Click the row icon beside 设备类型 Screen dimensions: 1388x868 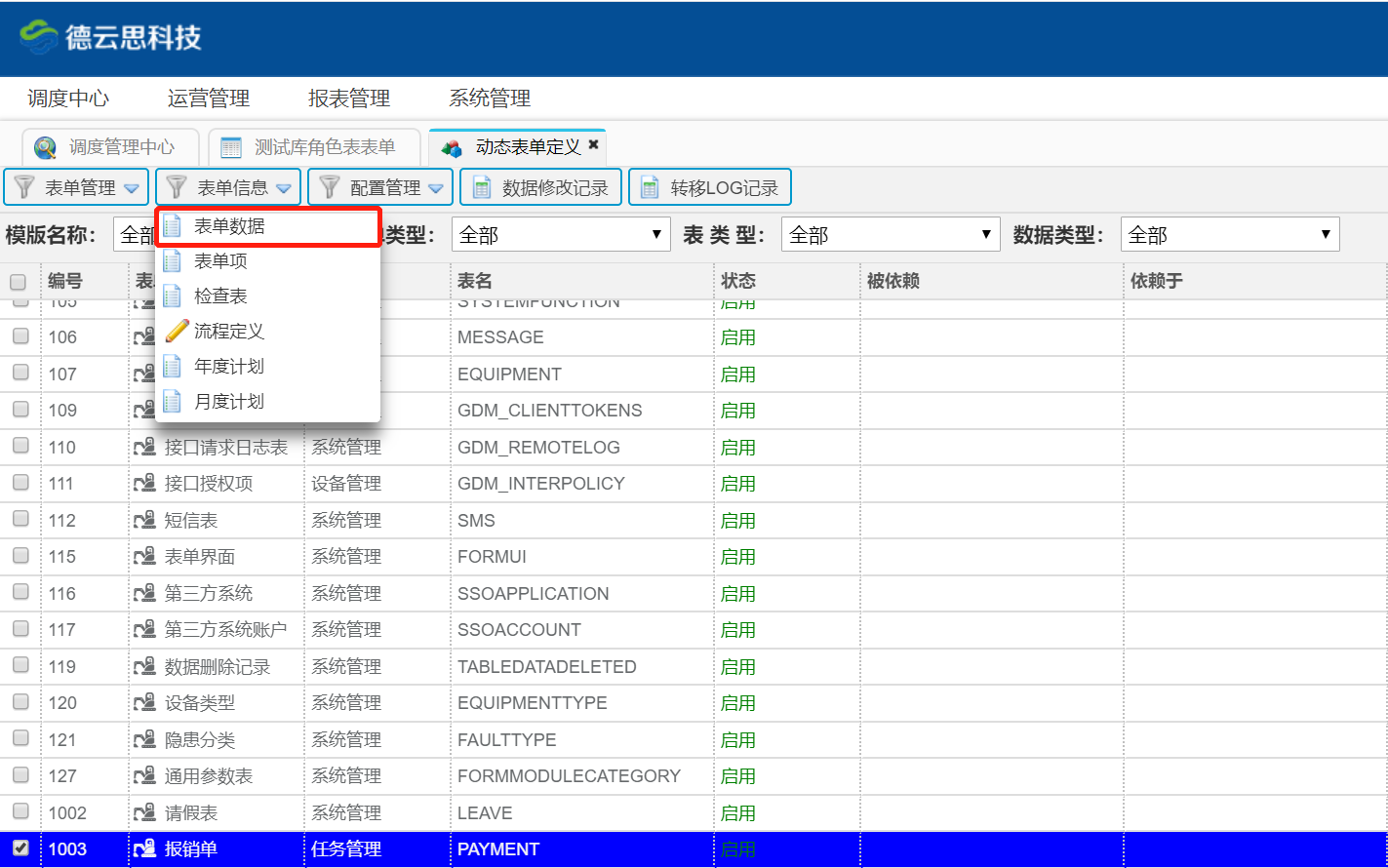[x=145, y=703]
